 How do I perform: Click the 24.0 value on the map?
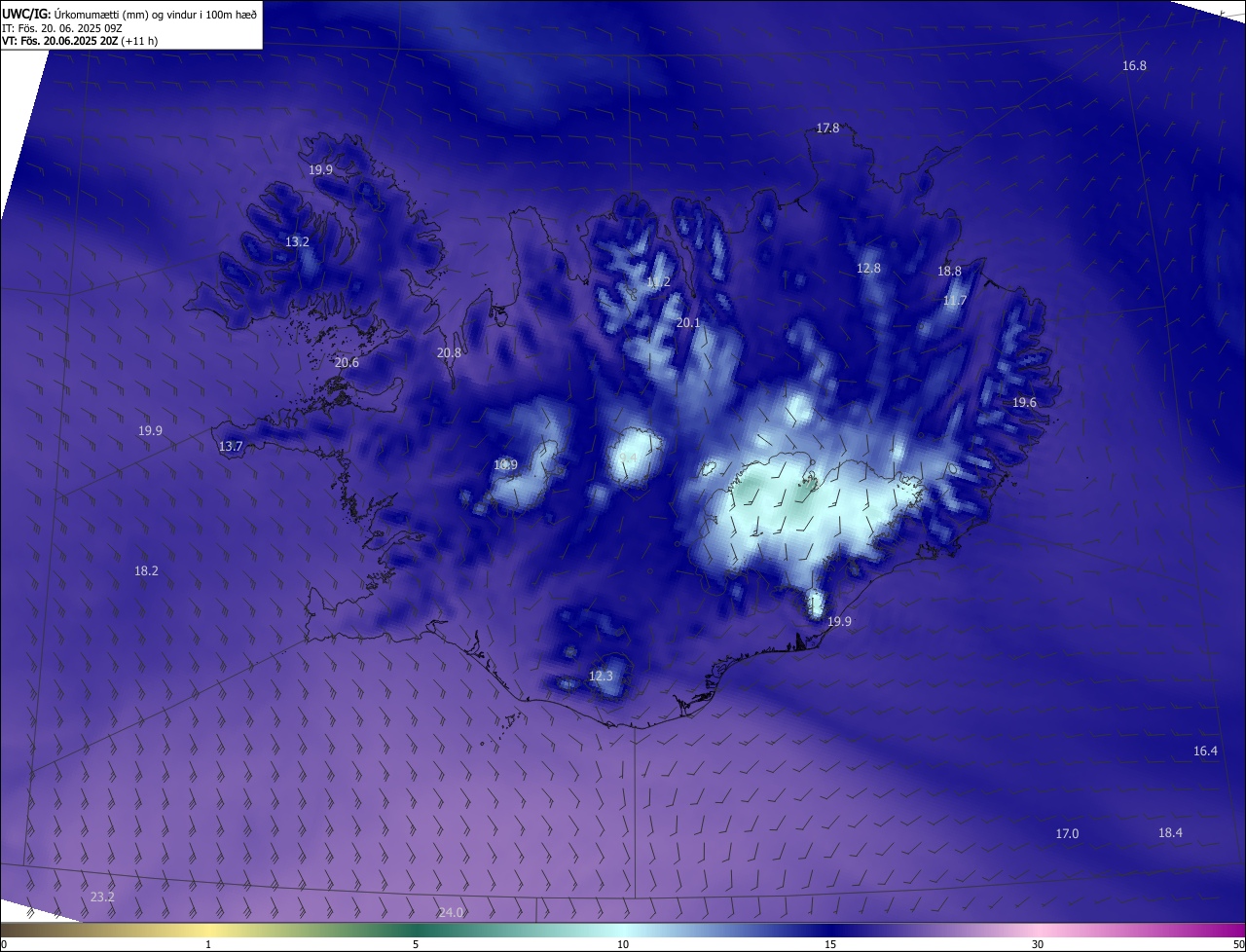click(451, 912)
